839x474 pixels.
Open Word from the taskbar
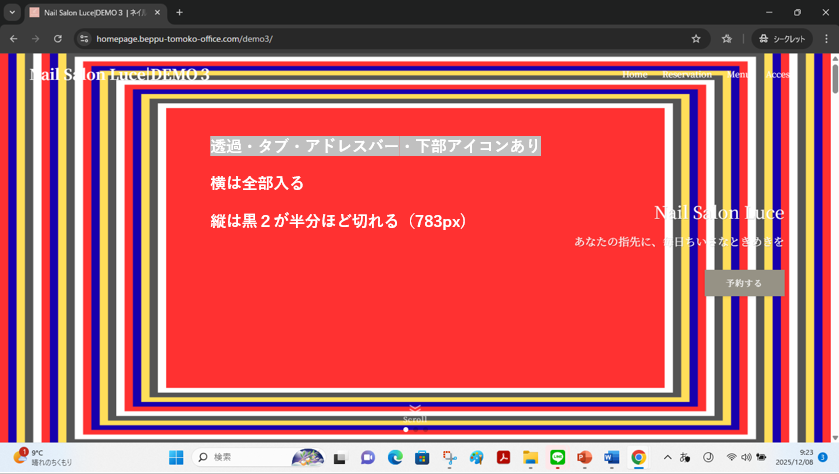tap(611, 457)
